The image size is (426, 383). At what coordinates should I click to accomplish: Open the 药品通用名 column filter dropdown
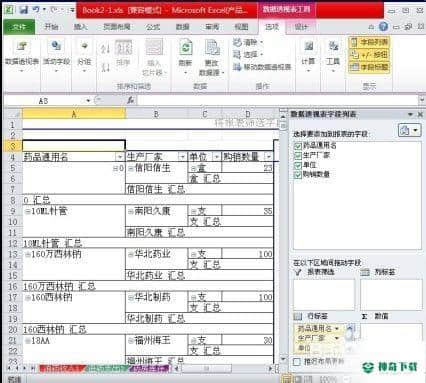click(x=120, y=157)
